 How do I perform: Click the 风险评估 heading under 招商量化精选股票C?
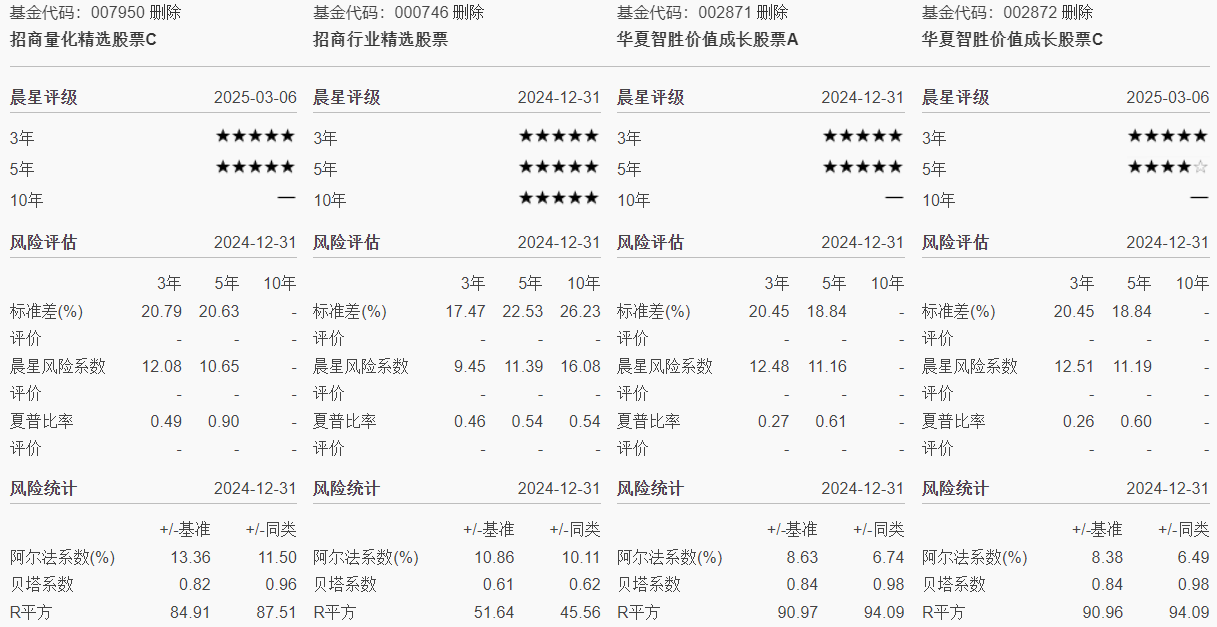coord(43,243)
